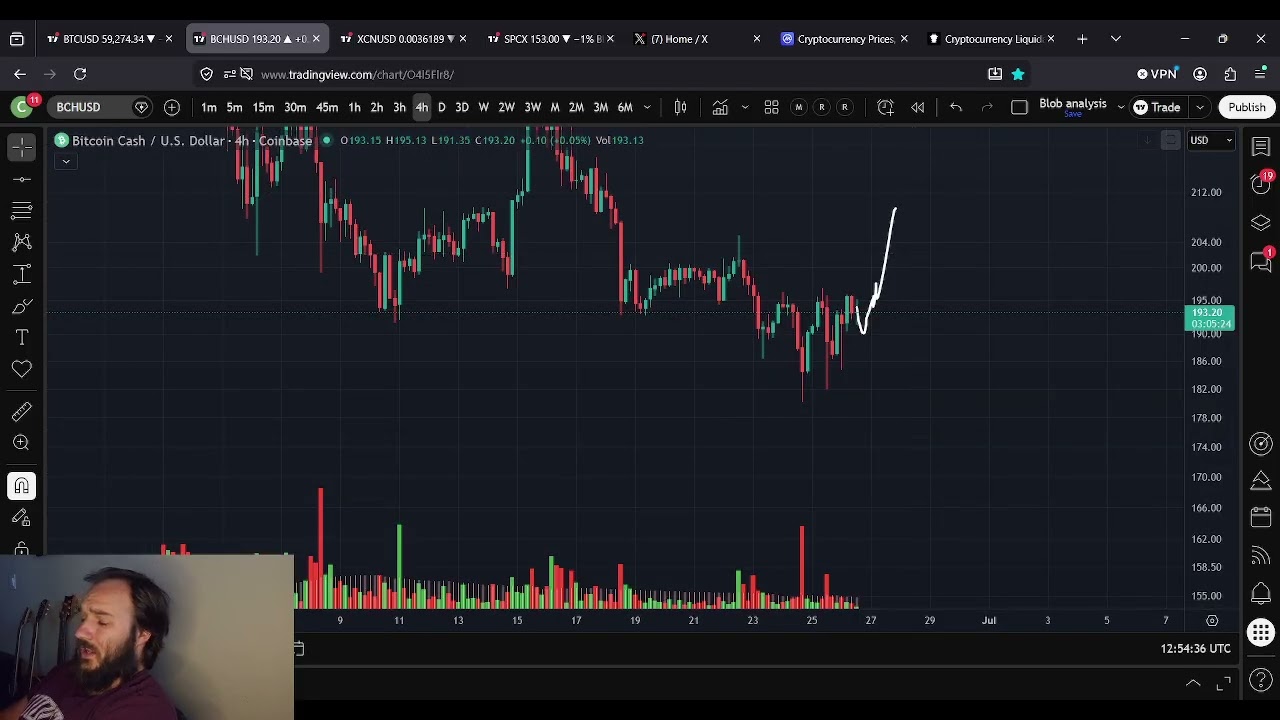Activate the zoom-in tool
The image size is (1280, 720).
(22, 443)
